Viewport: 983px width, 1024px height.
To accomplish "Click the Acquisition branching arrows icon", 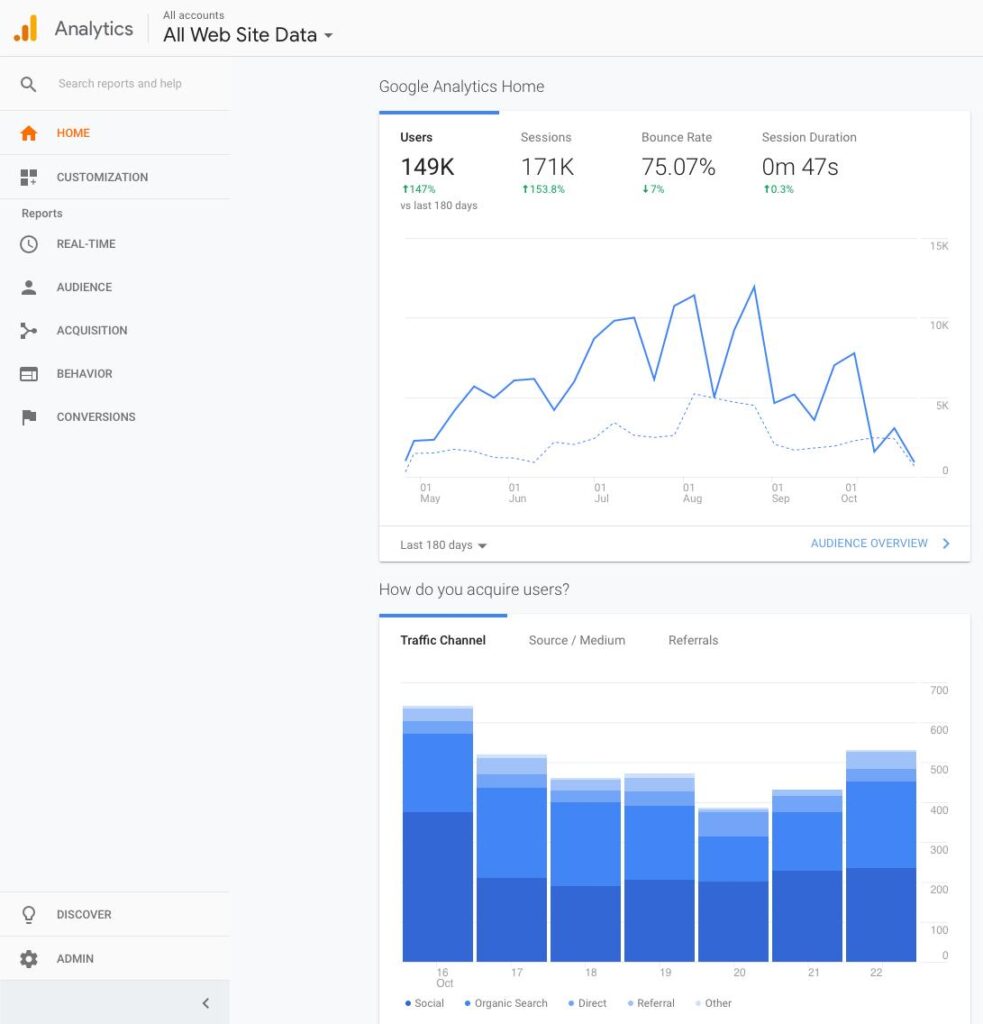I will (x=29, y=330).
